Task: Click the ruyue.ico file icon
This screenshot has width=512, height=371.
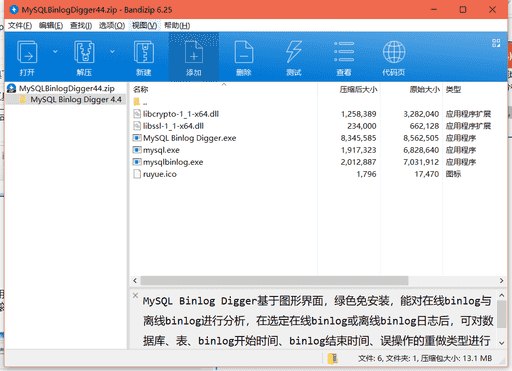Action: [x=137, y=174]
